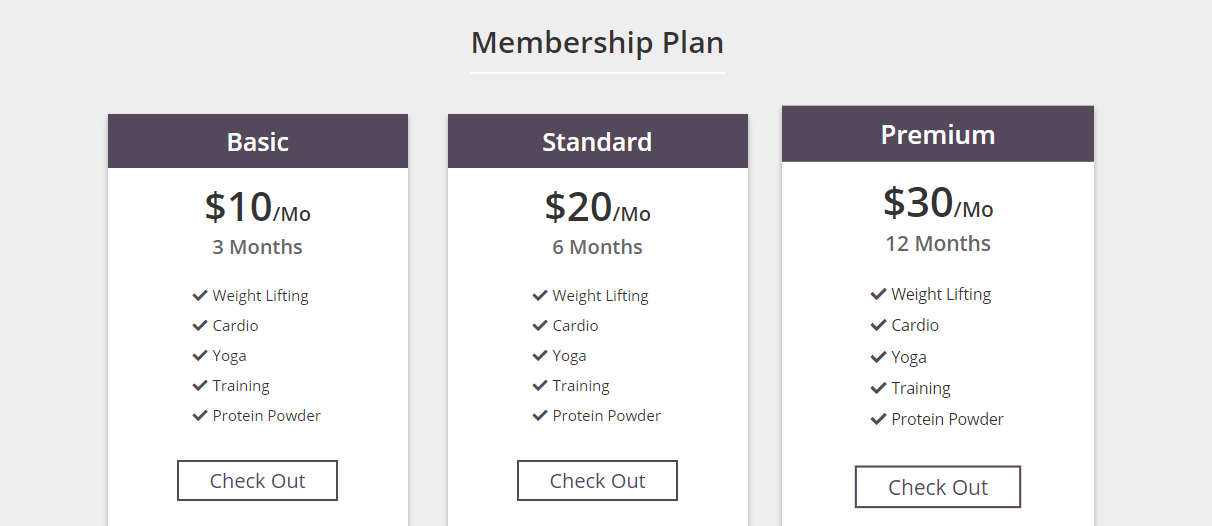The height and width of the screenshot is (526, 1212).
Task: Click the Protein Powder checkmark in Premium
Action: pos(879,419)
